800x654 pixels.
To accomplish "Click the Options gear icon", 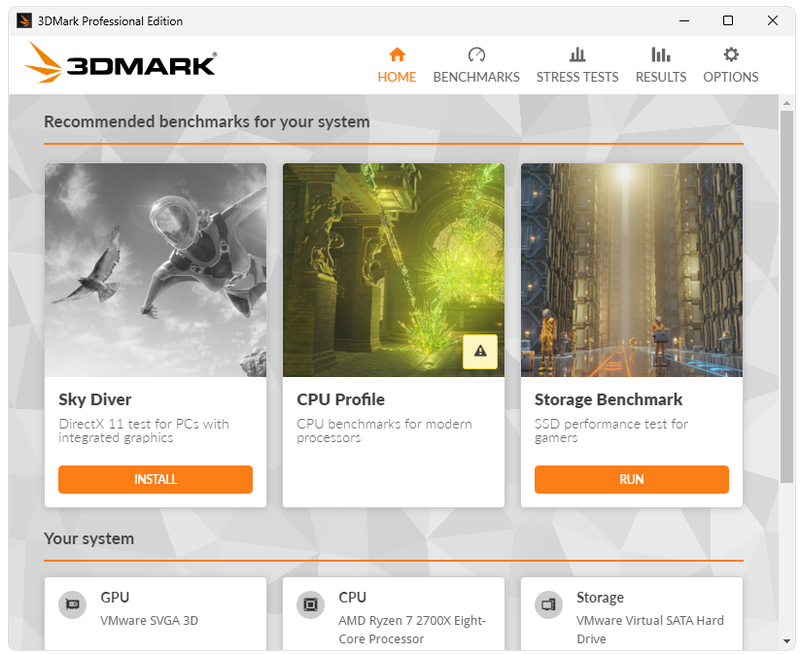I will tap(731, 54).
